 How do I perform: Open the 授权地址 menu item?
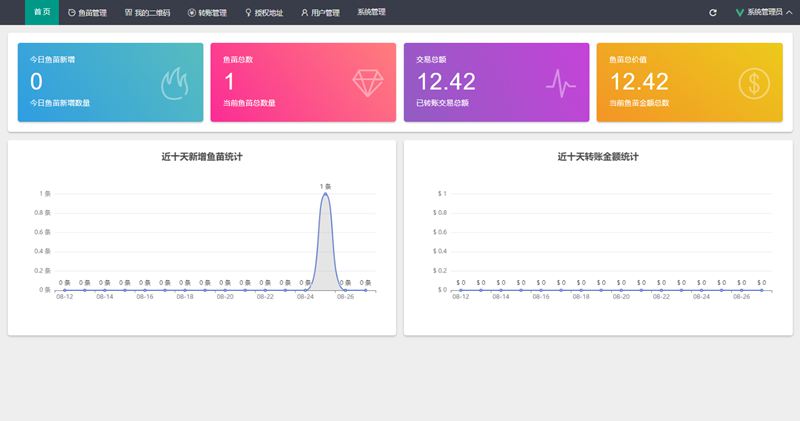(x=264, y=12)
